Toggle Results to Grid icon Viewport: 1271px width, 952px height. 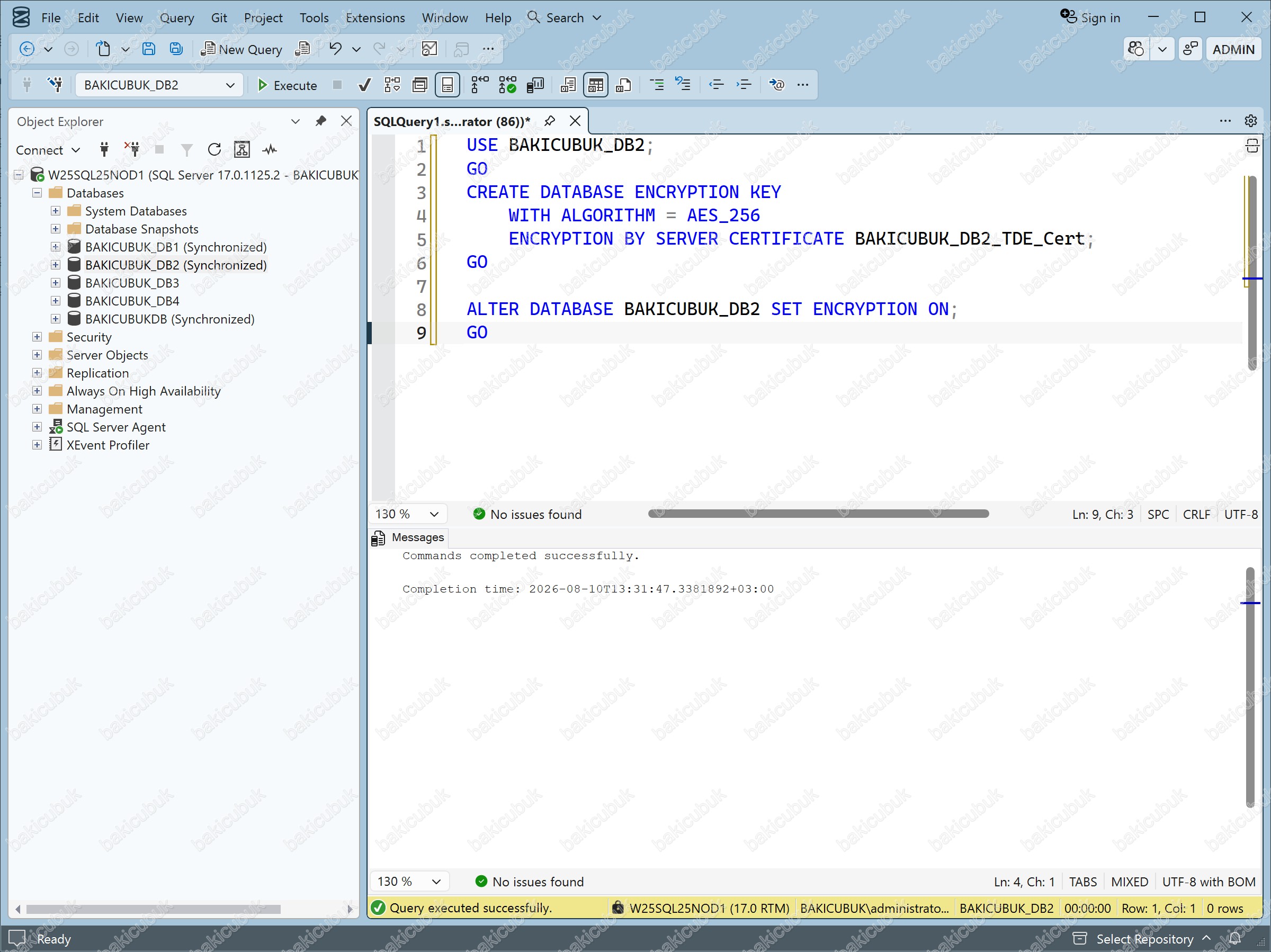(596, 85)
